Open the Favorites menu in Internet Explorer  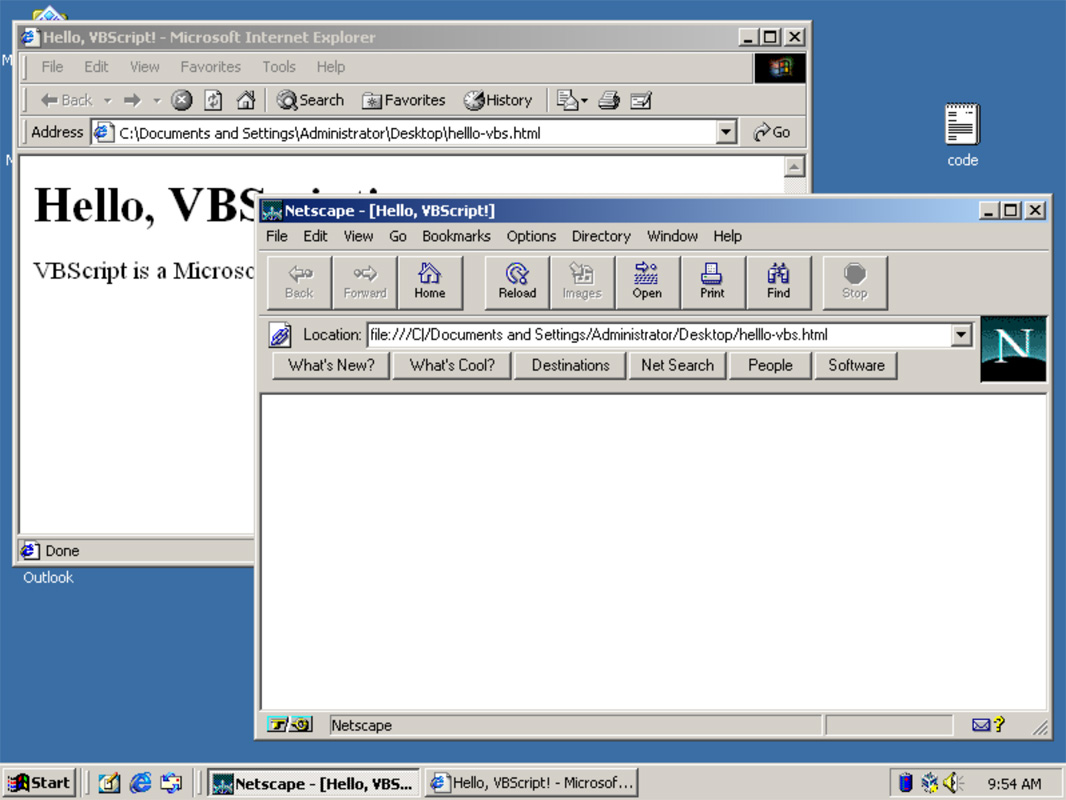[x=210, y=67]
